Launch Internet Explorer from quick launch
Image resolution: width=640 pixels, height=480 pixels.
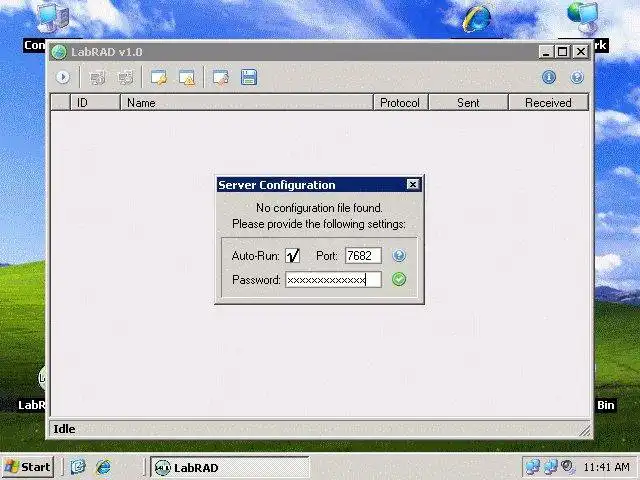104,467
